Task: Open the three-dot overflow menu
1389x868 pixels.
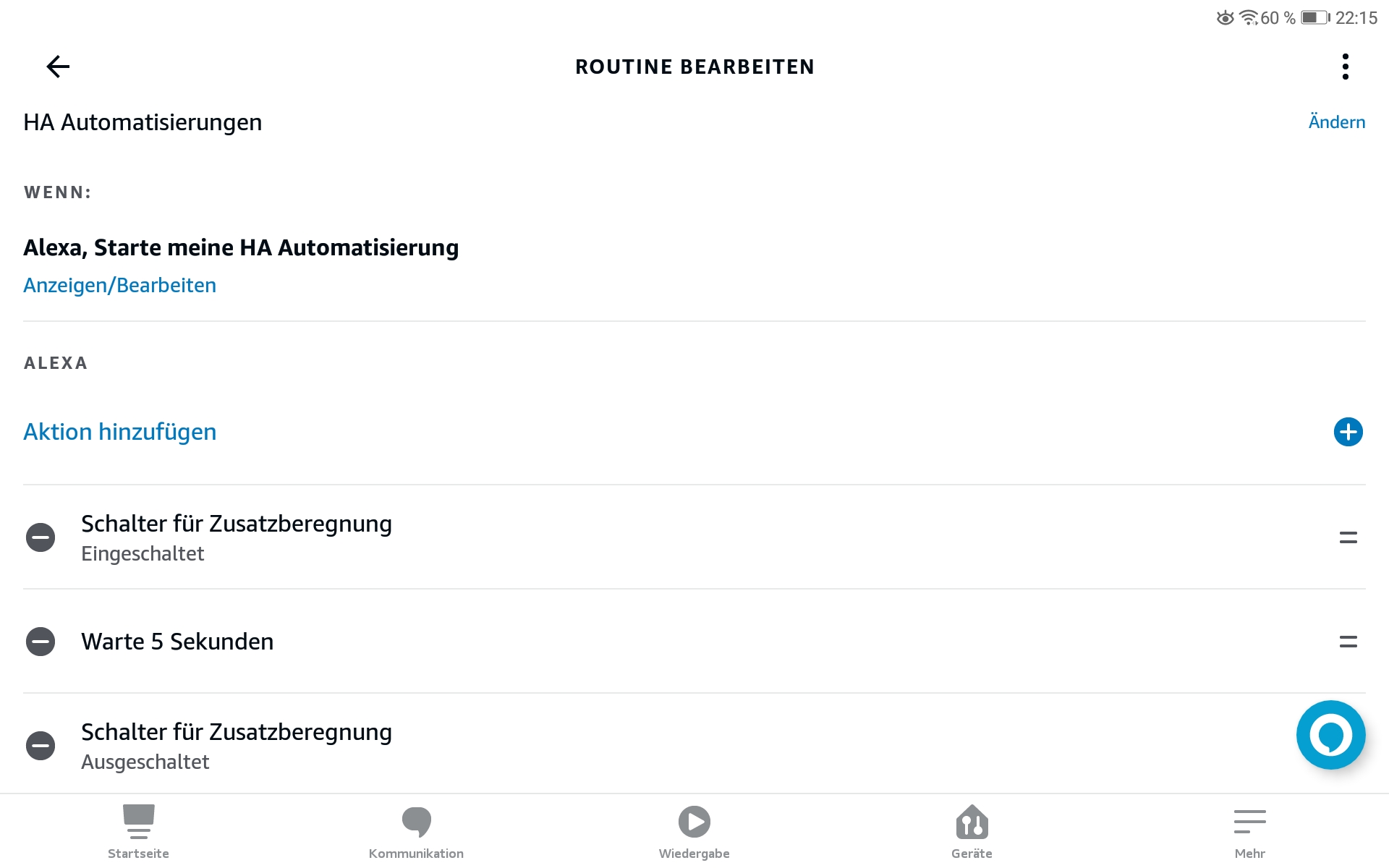Action: pyautogui.click(x=1345, y=67)
